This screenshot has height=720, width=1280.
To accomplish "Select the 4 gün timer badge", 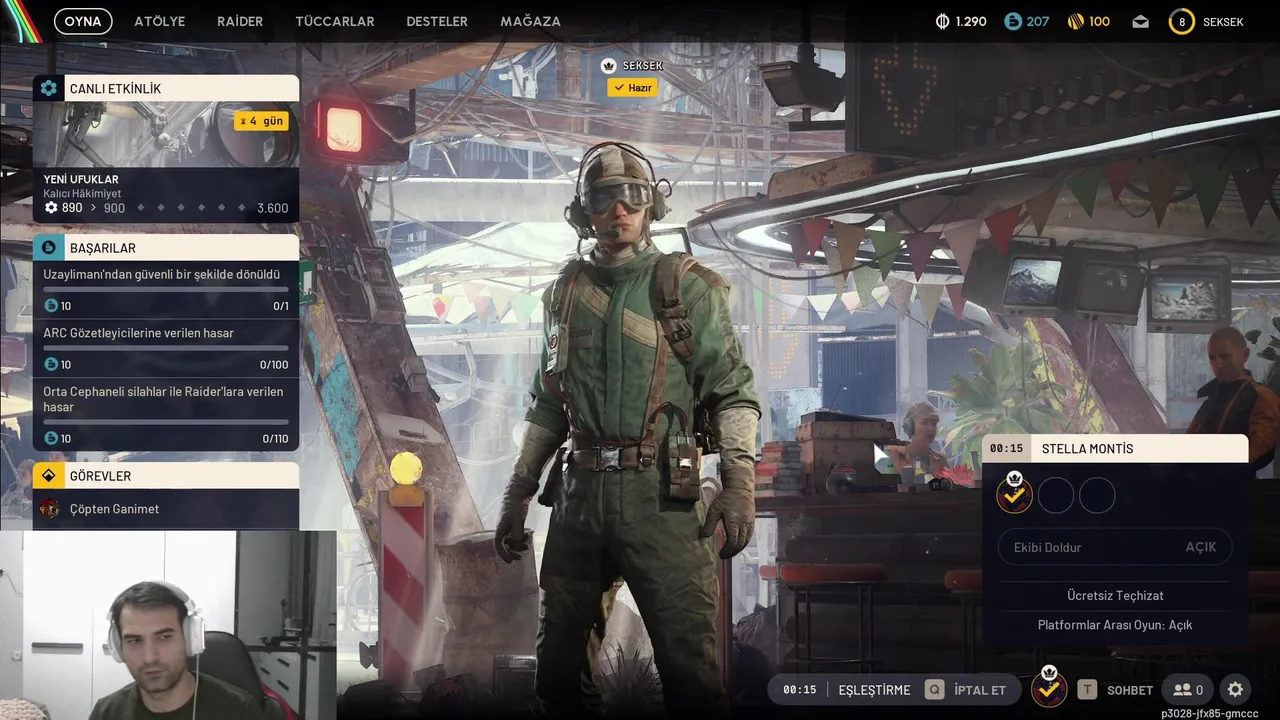I will click(261, 121).
